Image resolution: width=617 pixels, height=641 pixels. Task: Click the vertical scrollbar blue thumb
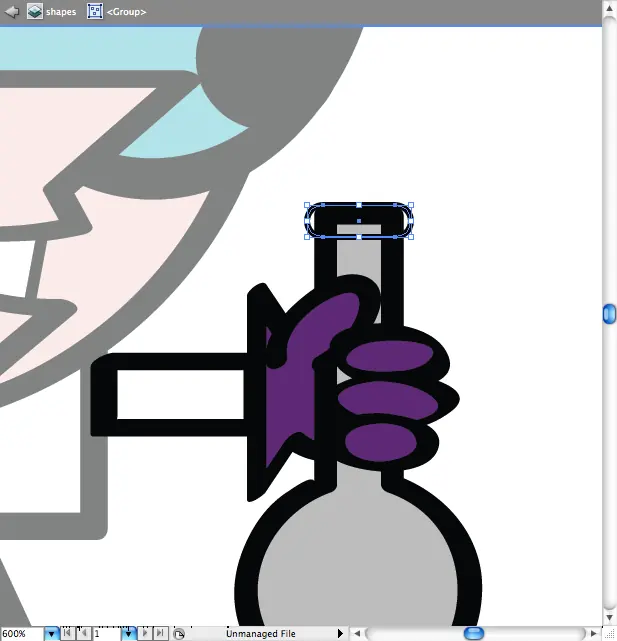[x=609, y=314]
